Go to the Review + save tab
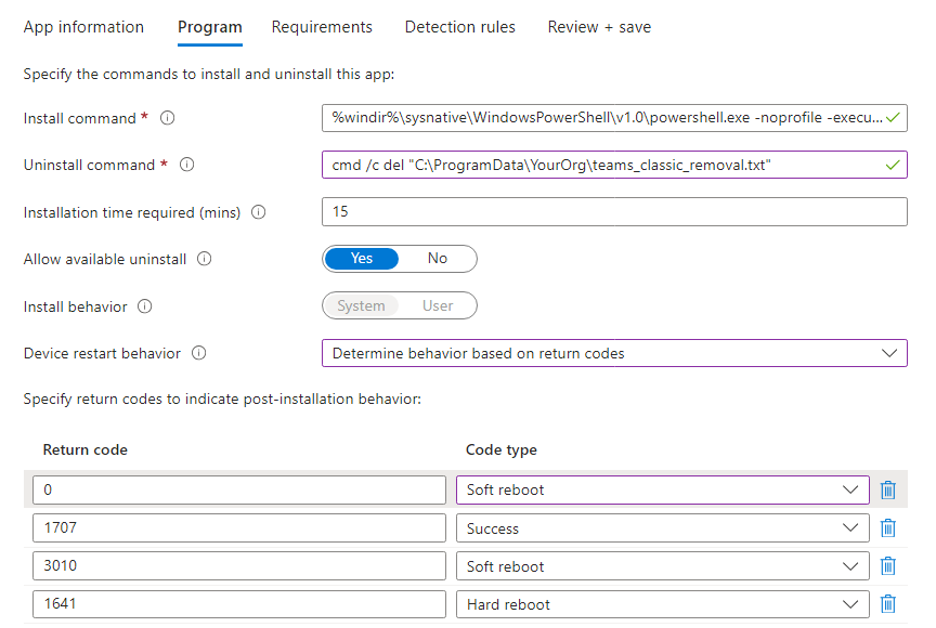Image resolution: width=936 pixels, height=628 pixels. (599, 27)
